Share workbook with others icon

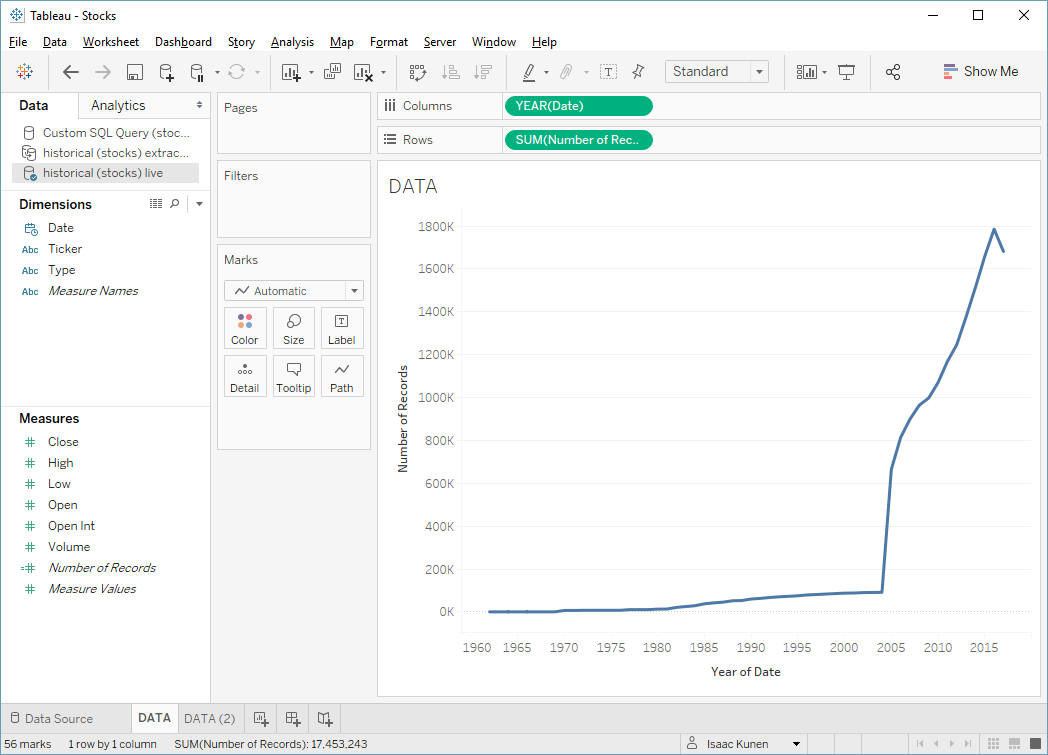click(x=893, y=72)
